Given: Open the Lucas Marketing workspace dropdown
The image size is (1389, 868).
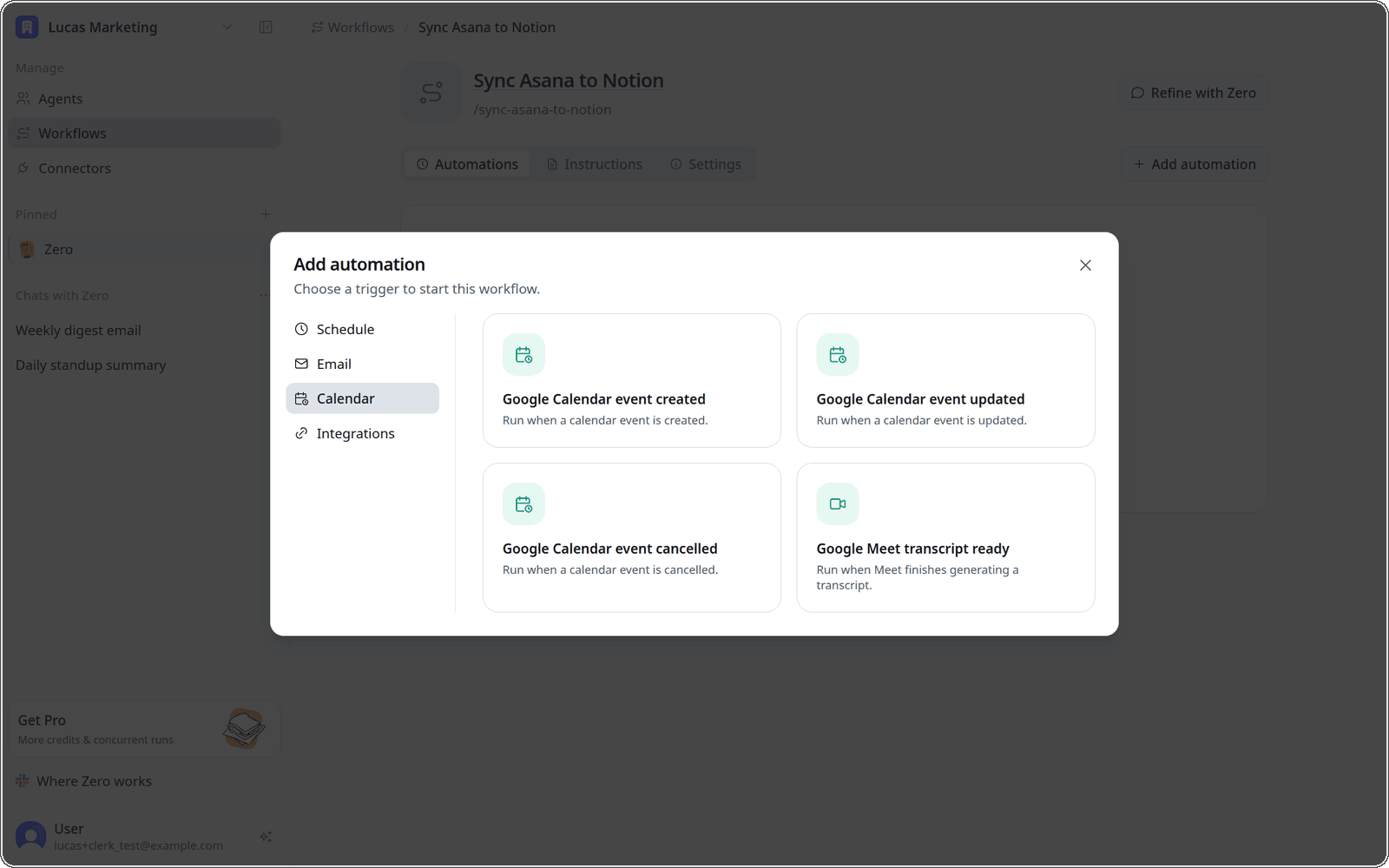Looking at the screenshot, I should click(x=227, y=27).
